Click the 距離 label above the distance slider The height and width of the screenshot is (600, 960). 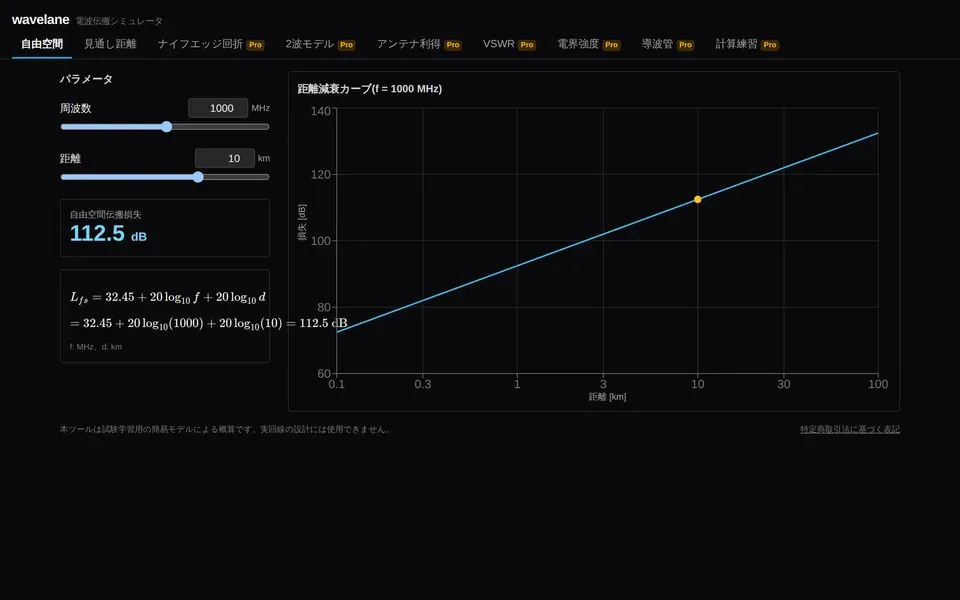(70, 159)
